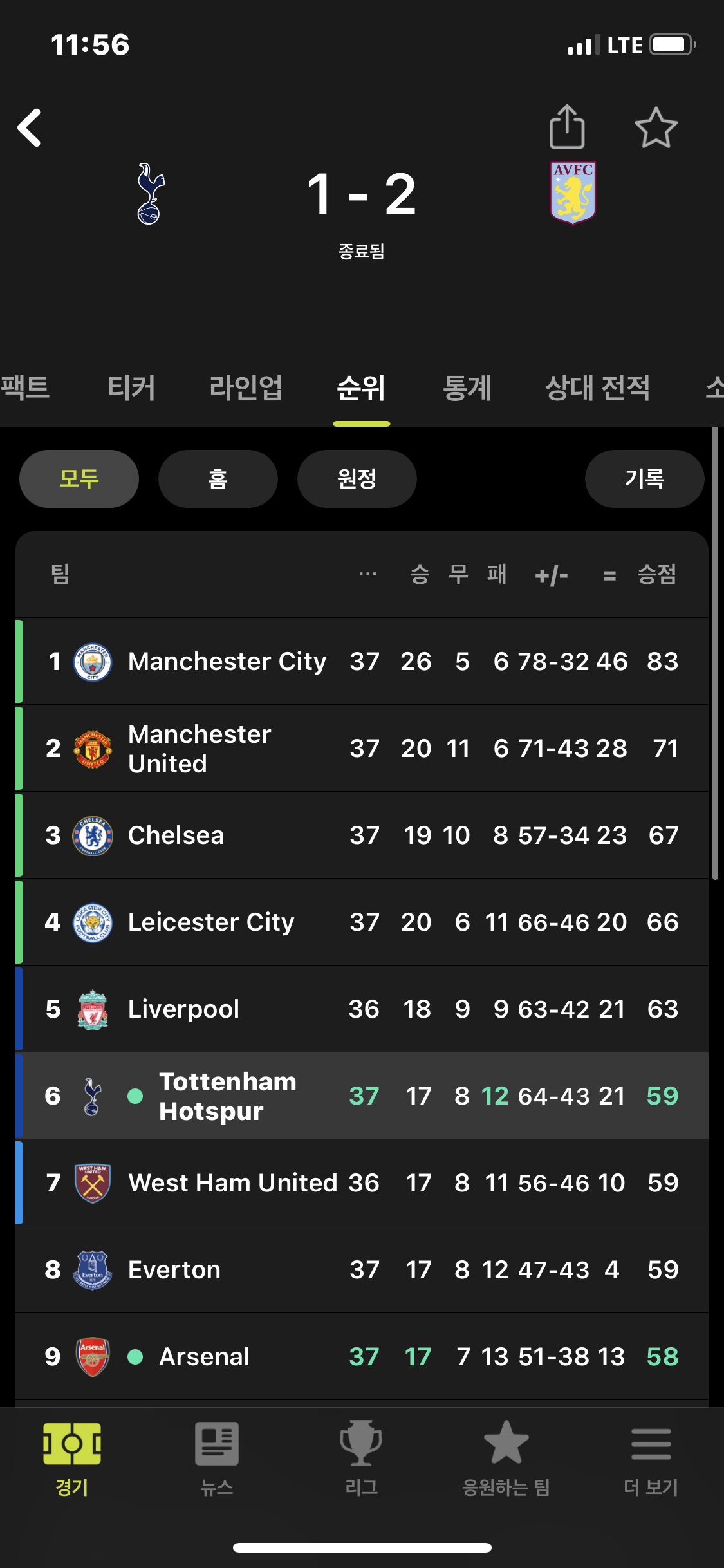Tap the Tottenham crest in match header
724x1568 pixels.
[x=151, y=193]
